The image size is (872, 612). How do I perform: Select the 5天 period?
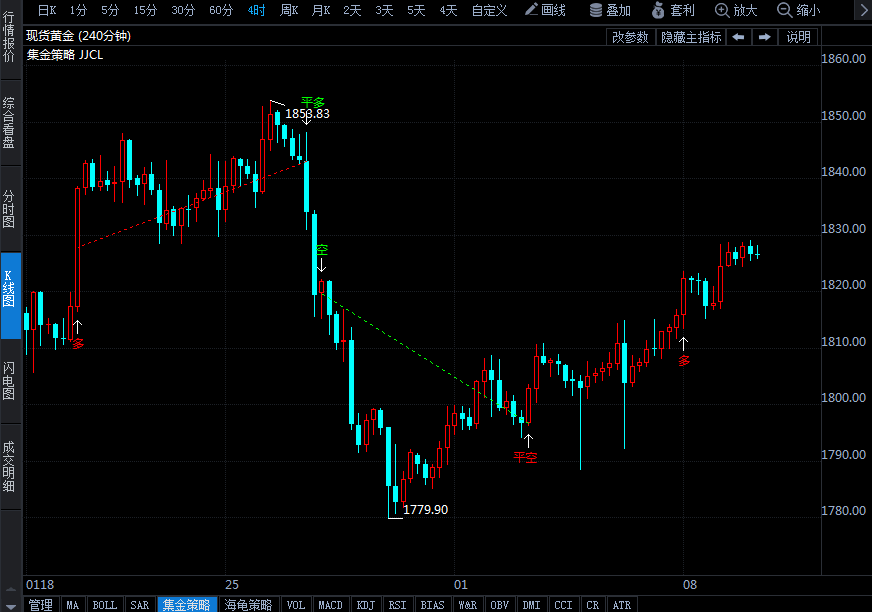click(x=416, y=10)
